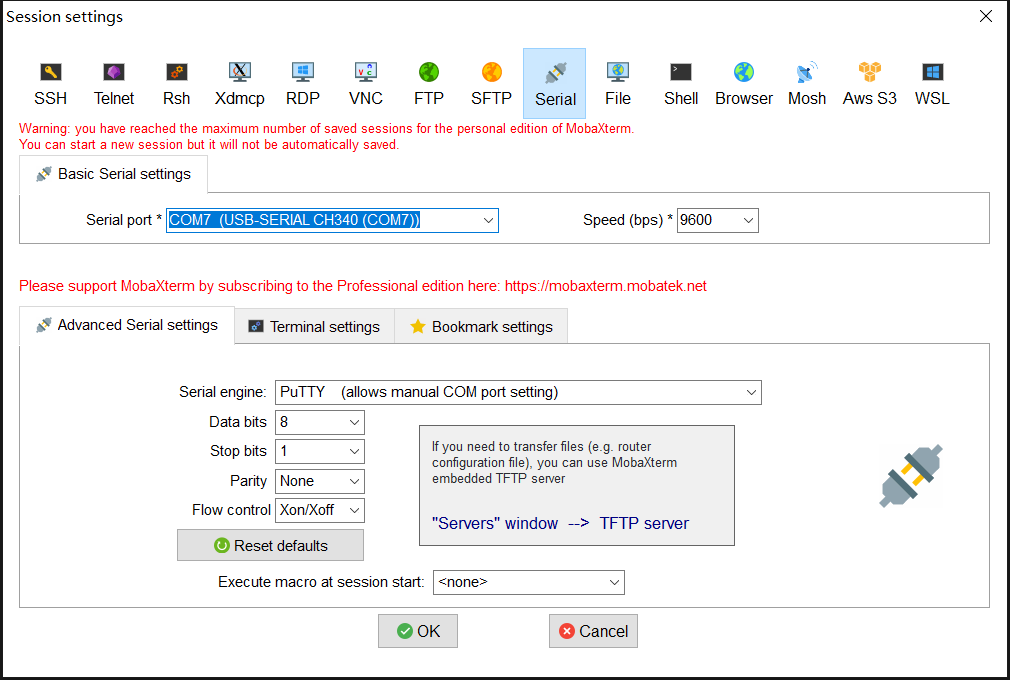Screen dimensions: 1010x680
Task: Pick the WSL session type
Action: (932, 84)
